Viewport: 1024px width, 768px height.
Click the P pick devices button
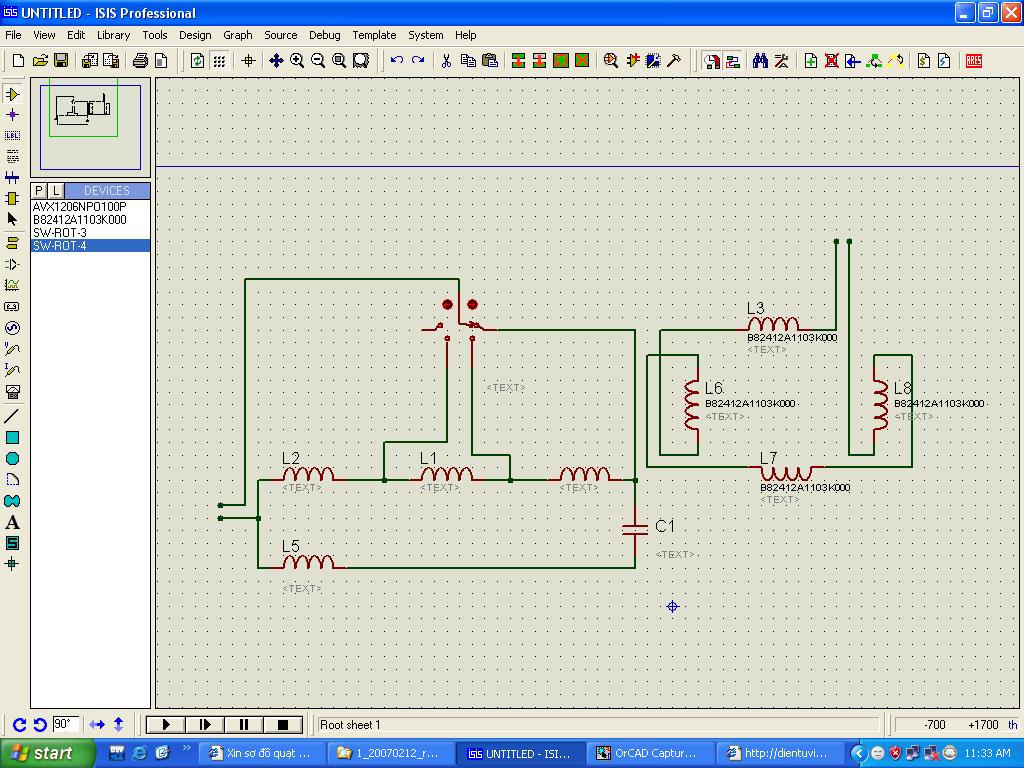39,190
